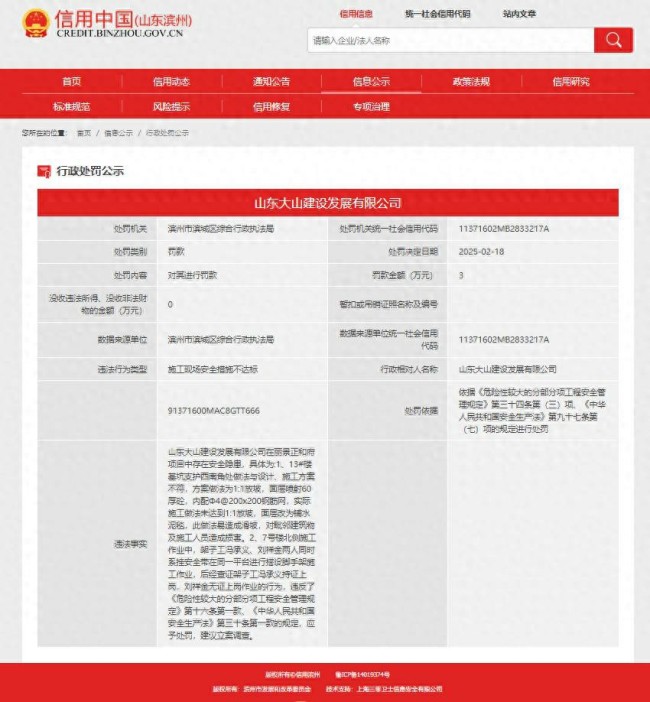Focus the enterprise name search field
The image size is (650, 702).
click(450, 40)
